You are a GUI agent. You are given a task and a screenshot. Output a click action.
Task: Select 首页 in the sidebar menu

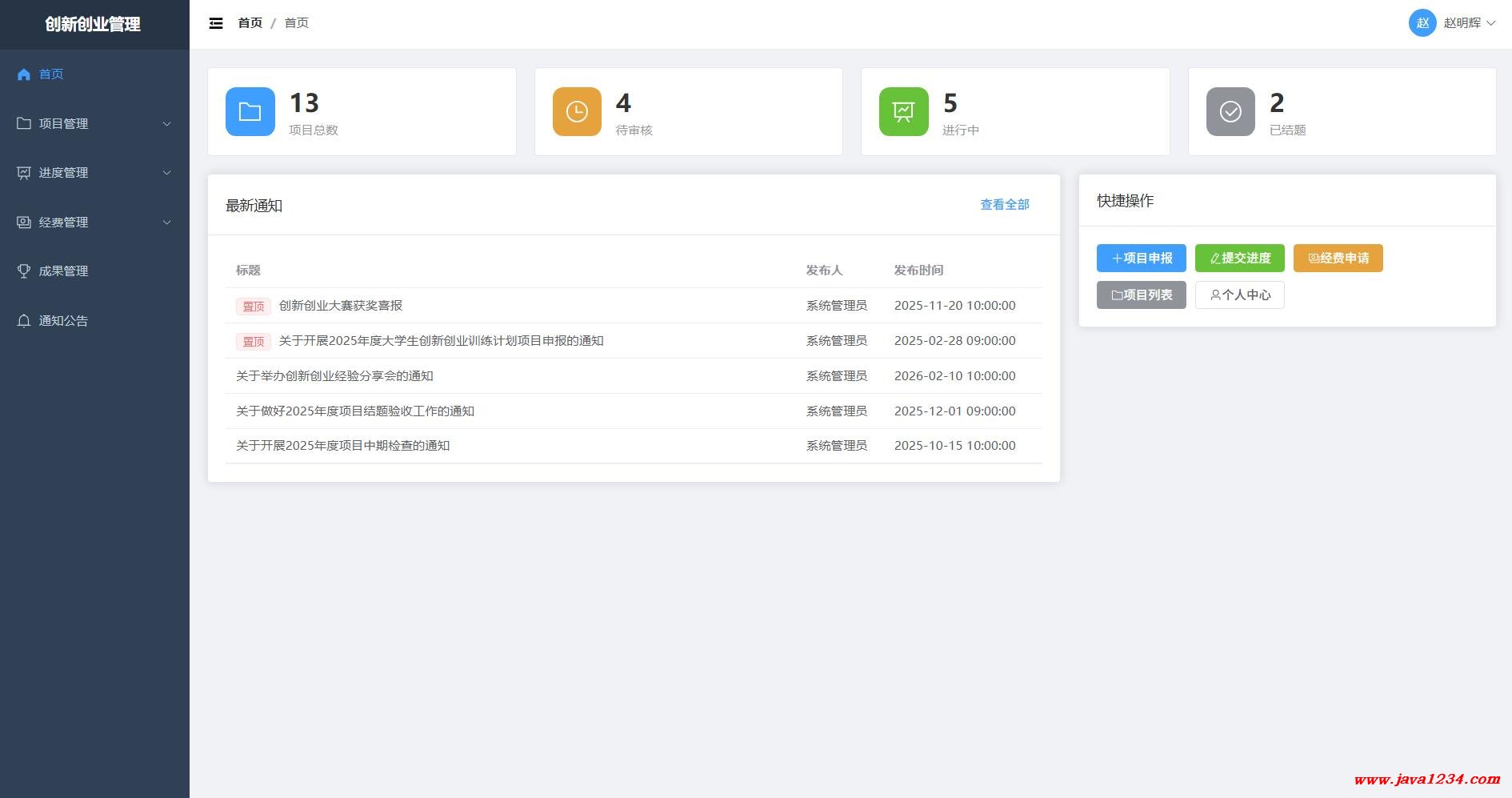(51, 74)
